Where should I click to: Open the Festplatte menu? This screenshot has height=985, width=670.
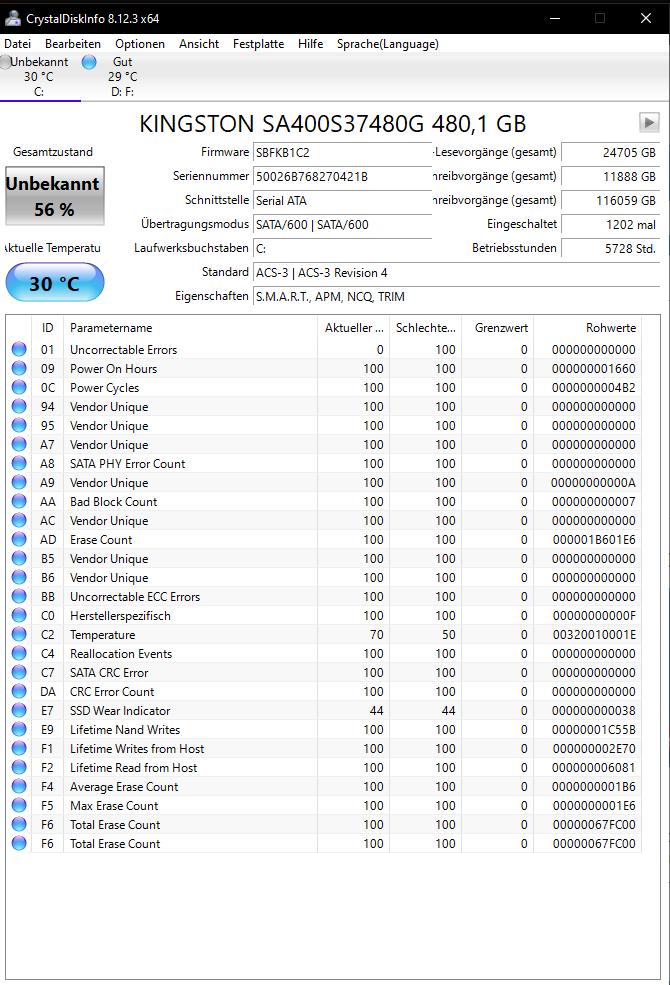tap(258, 44)
